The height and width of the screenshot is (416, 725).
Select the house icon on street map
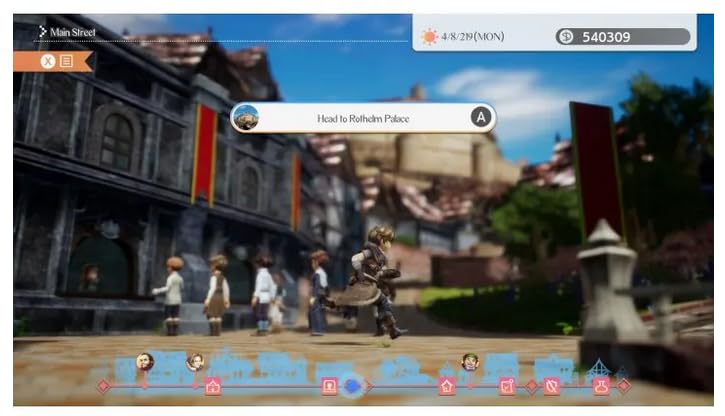click(447, 386)
